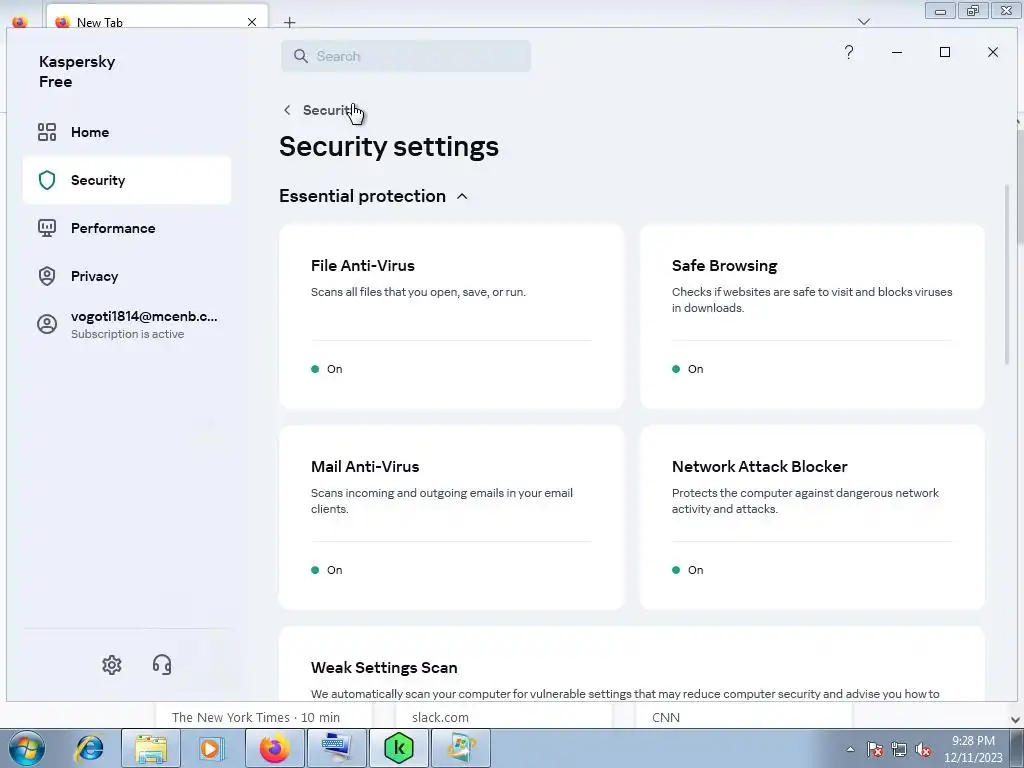Click the Performance monitor icon
The width and height of the screenshot is (1024, 768).
(x=47, y=228)
